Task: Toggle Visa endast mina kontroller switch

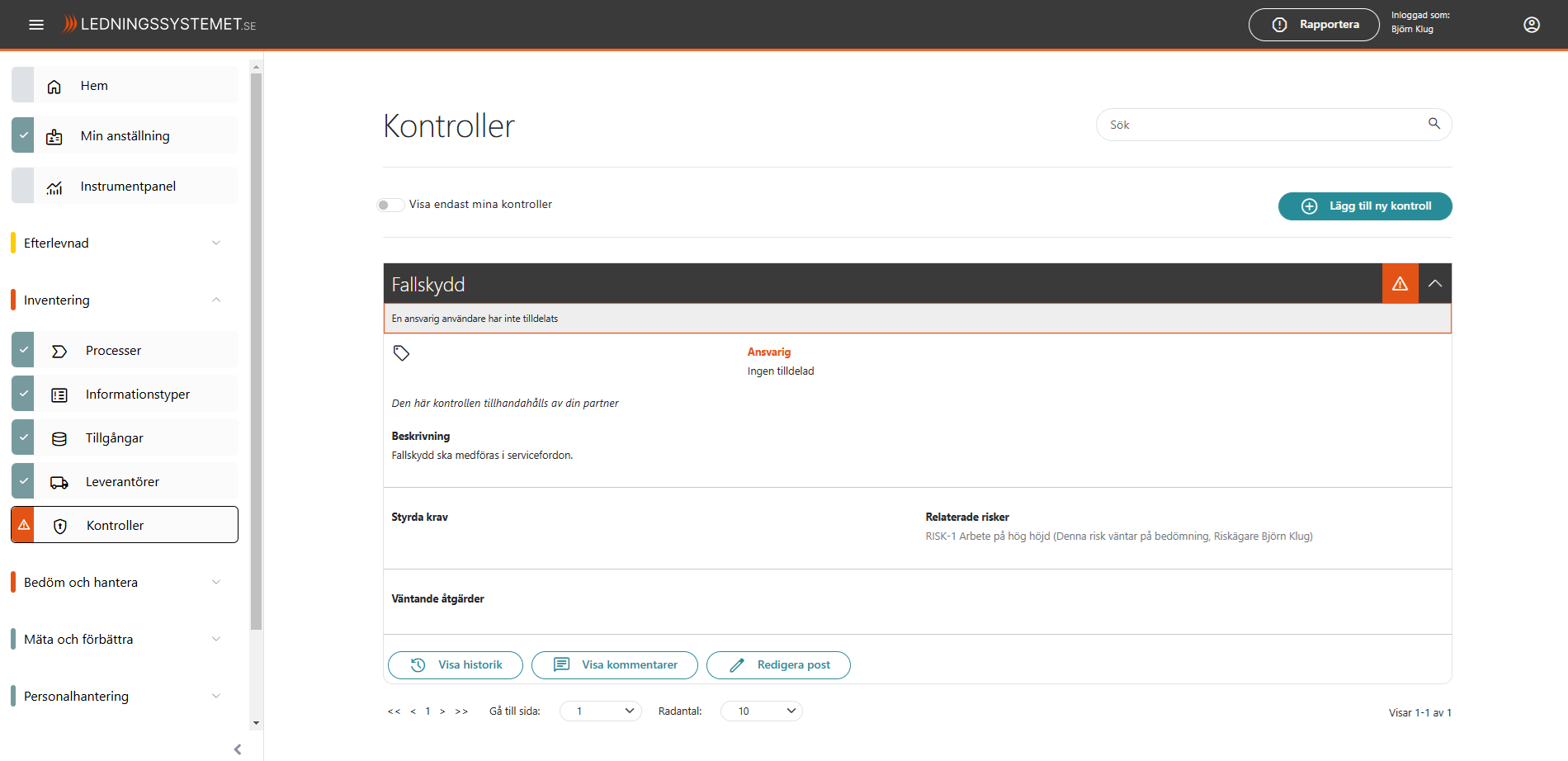Action: [x=390, y=205]
